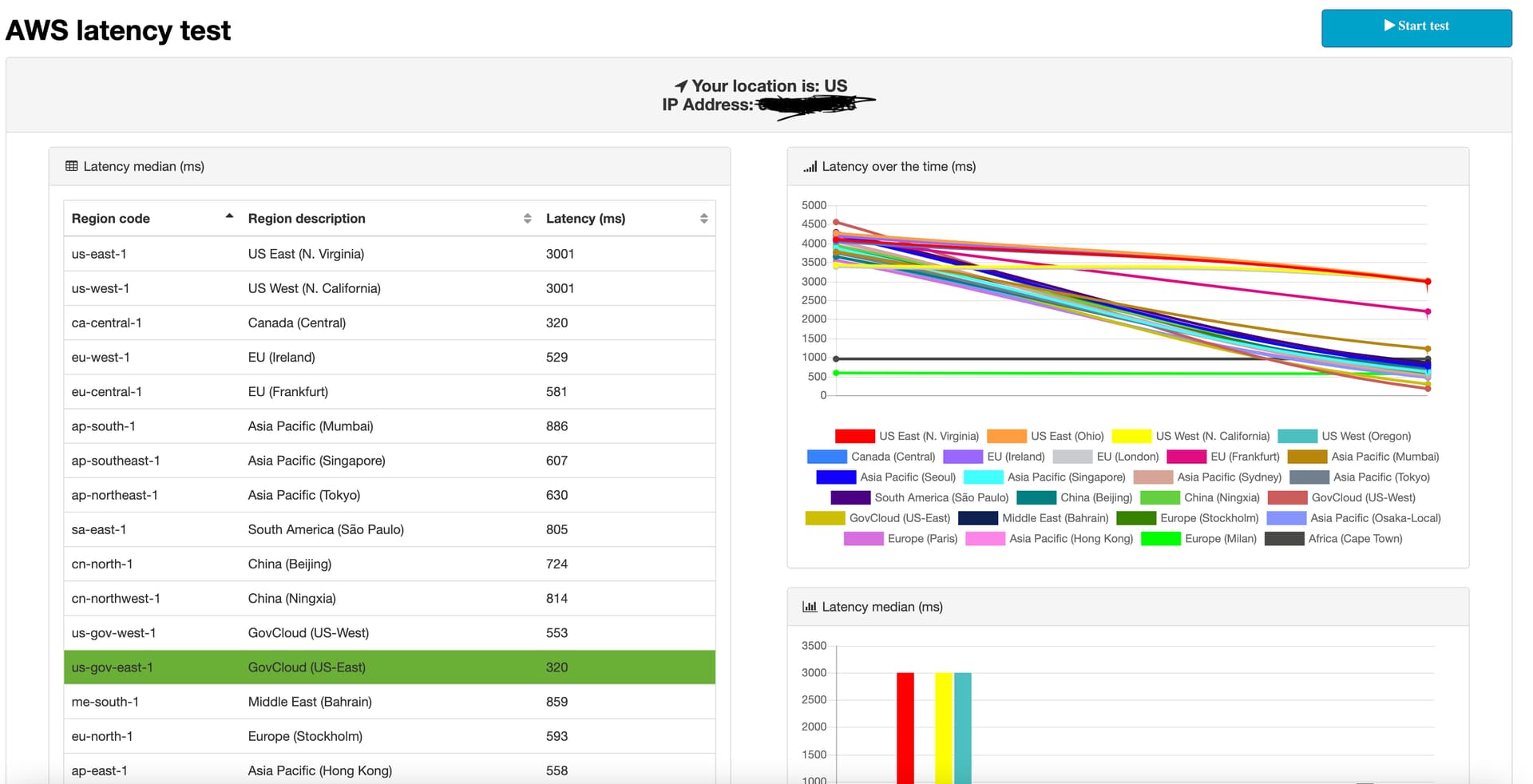The image size is (1533, 784).
Task: Click the Region code sort arrow icon
Action: pyautogui.click(x=229, y=216)
